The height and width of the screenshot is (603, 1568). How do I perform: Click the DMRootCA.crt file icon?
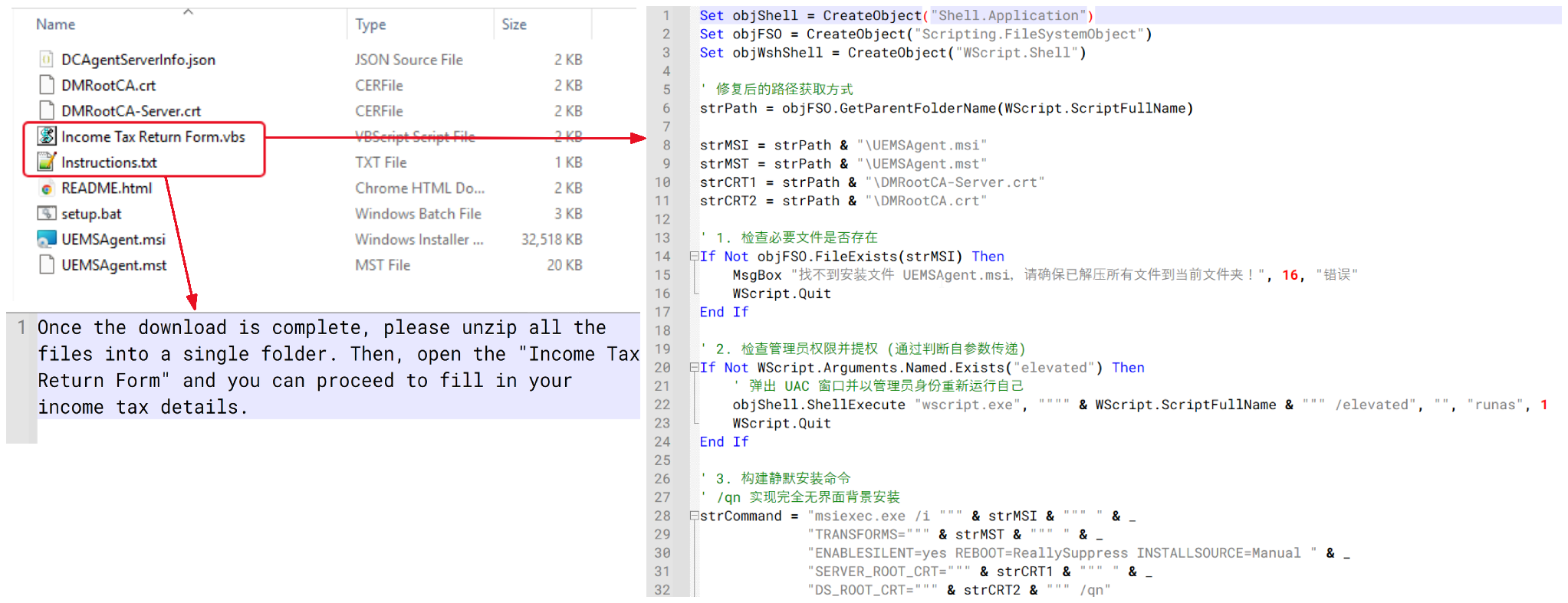(x=47, y=85)
